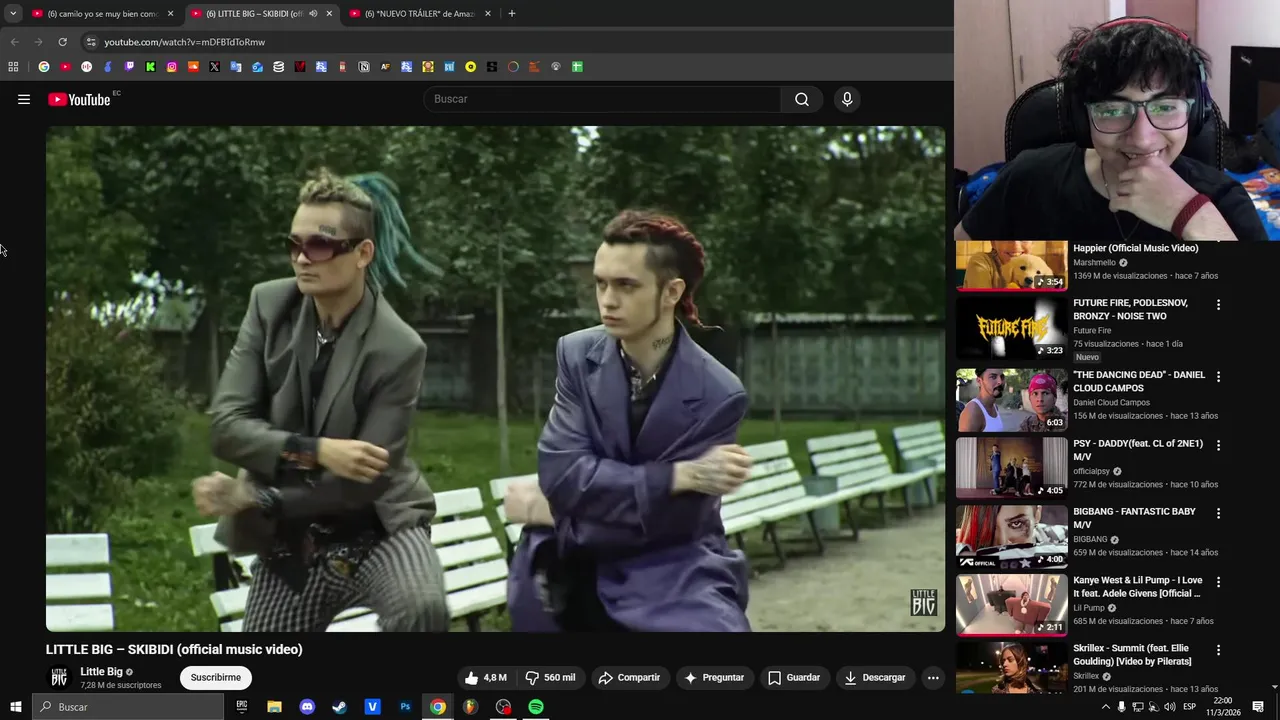Open the Marshmello channel name
Image resolution: width=1280 pixels, height=720 pixels.
pyautogui.click(x=1094, y=263)
